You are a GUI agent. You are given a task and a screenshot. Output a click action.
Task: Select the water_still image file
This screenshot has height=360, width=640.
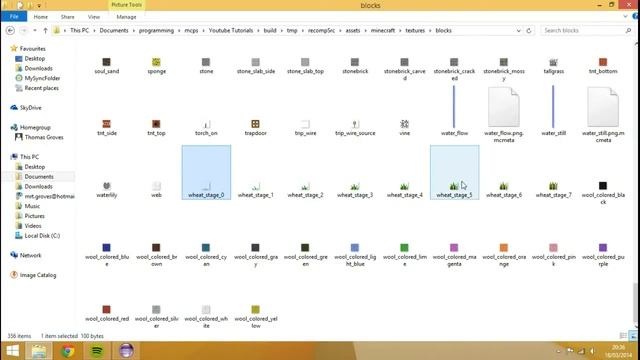pos(553,111)
